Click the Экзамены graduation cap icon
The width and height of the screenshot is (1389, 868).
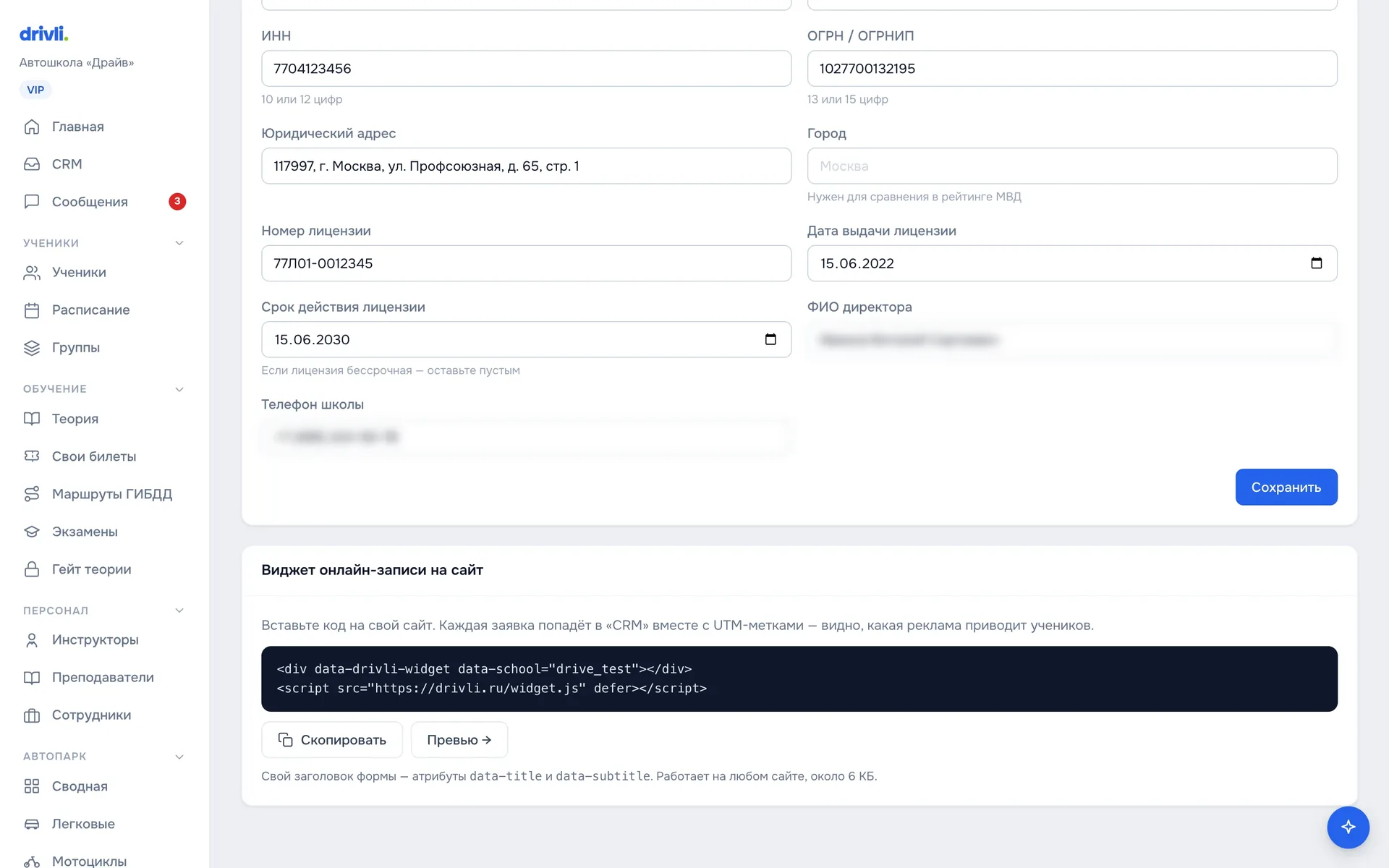point(32,532)
